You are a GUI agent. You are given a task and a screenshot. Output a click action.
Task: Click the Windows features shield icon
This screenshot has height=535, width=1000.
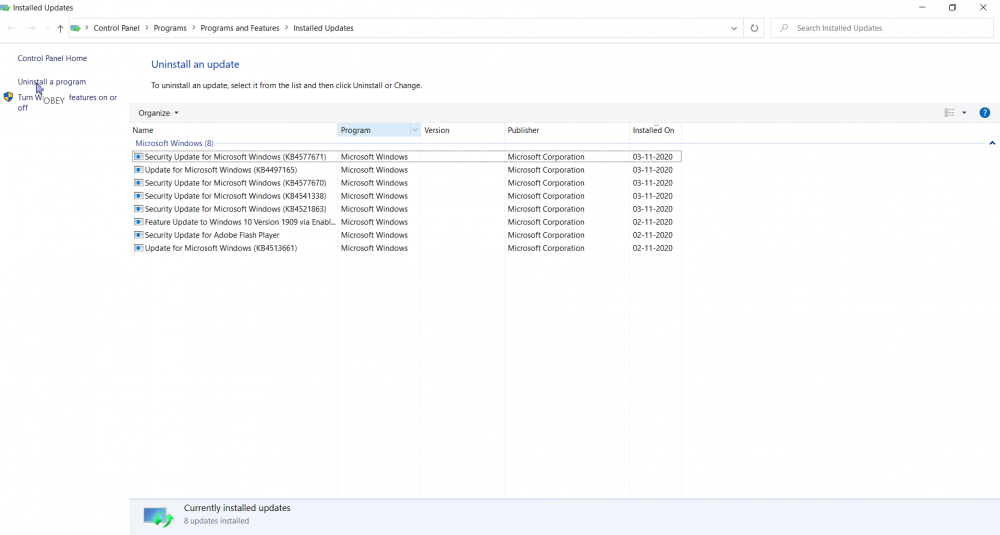9,98
